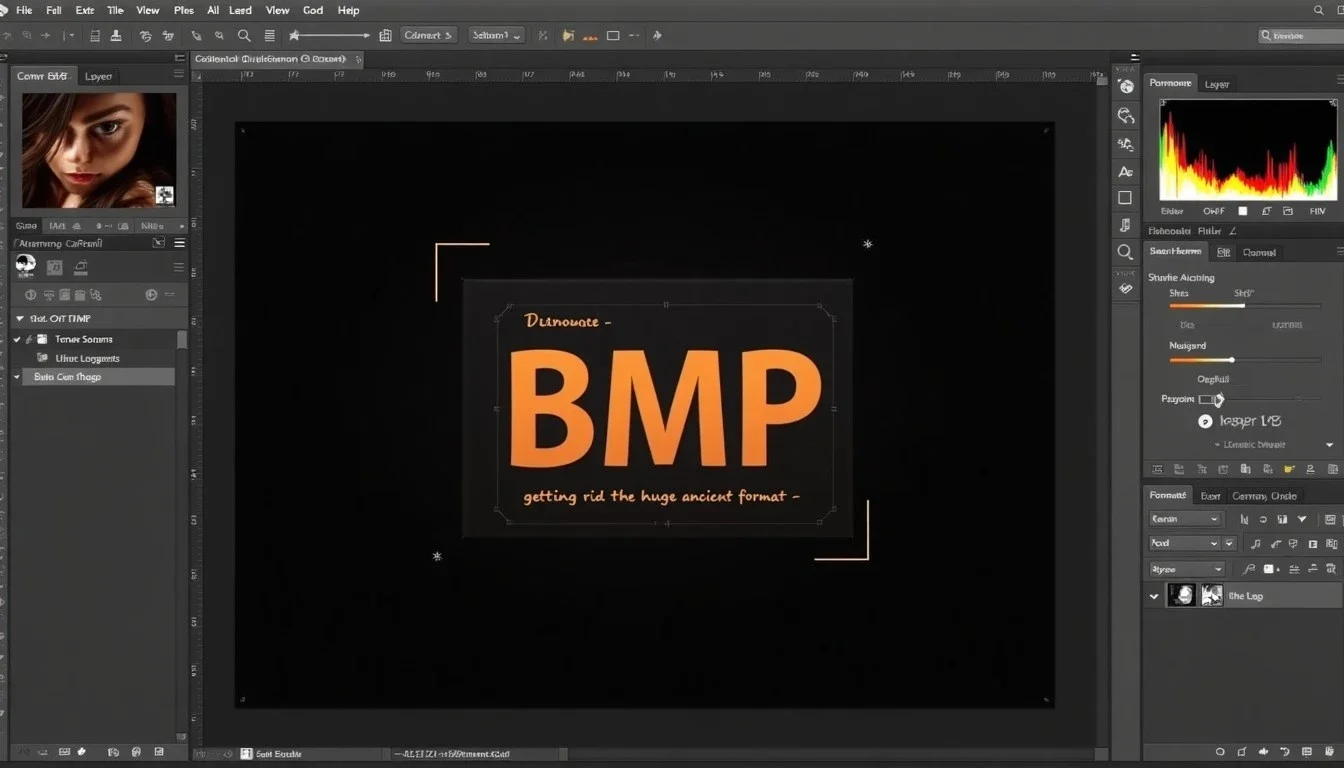Viewport: 1344px width, 768px height.
Task: Click the round face icon in left panel
Action: point(25,265)
